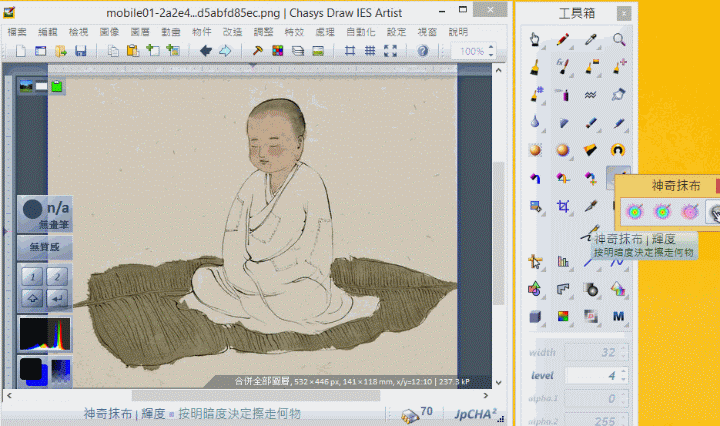Open the histogram thumbnail panel
This screenshot has height=426, width=720.
point(45,334)
